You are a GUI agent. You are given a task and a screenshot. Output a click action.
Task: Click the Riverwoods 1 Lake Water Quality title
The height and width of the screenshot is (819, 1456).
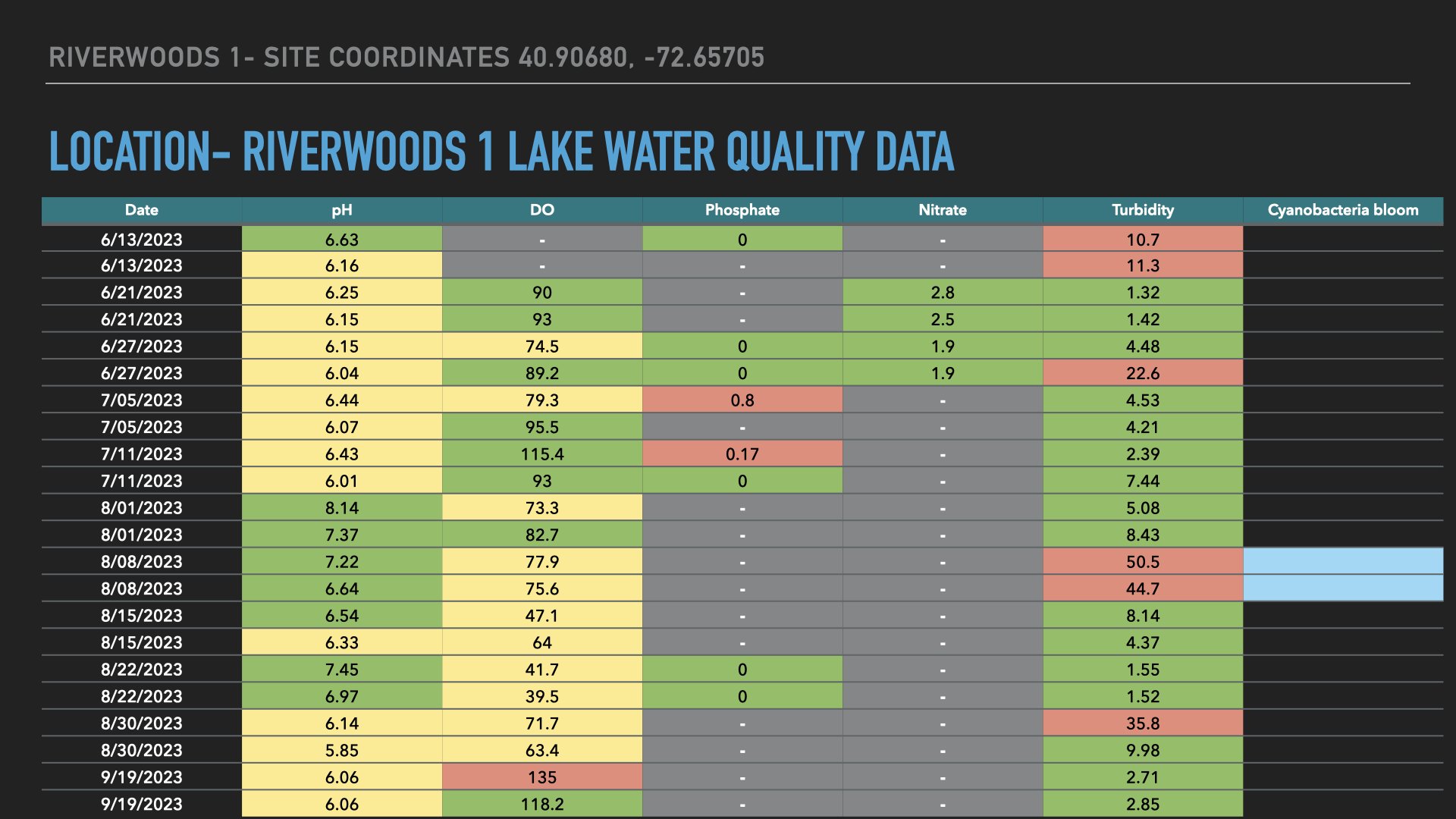[x=501, y=152]
